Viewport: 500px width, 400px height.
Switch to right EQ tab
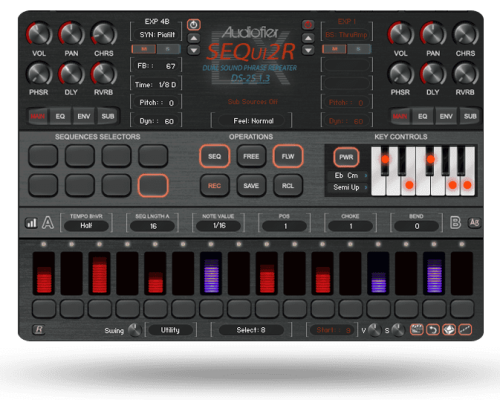pyautogui.click(x=422, y=116)
